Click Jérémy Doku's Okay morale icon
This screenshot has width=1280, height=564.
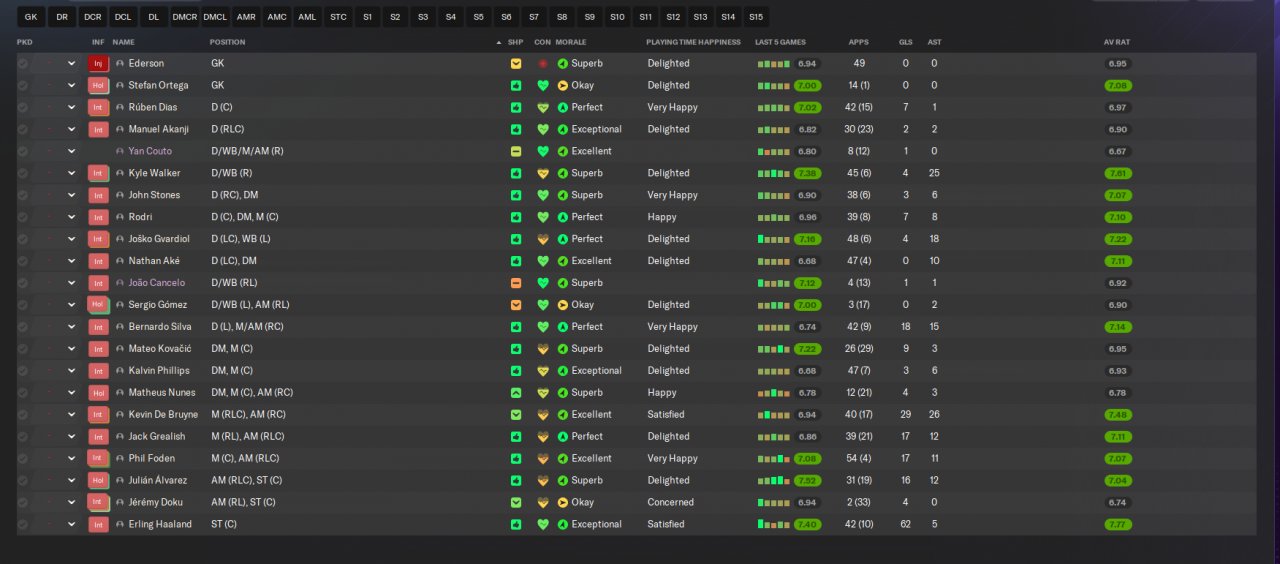coord(563,502)
